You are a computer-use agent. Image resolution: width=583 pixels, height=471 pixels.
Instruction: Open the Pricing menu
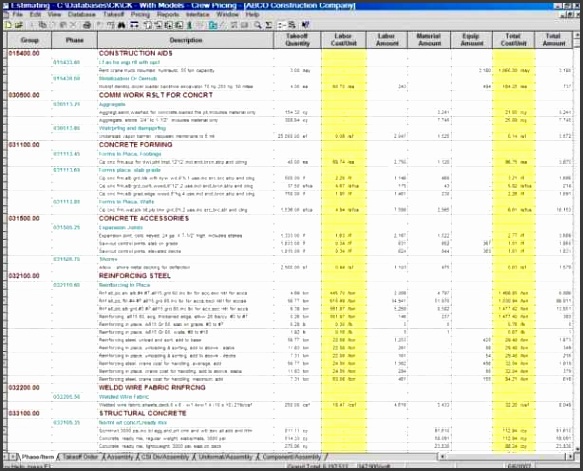coord(140,14)
